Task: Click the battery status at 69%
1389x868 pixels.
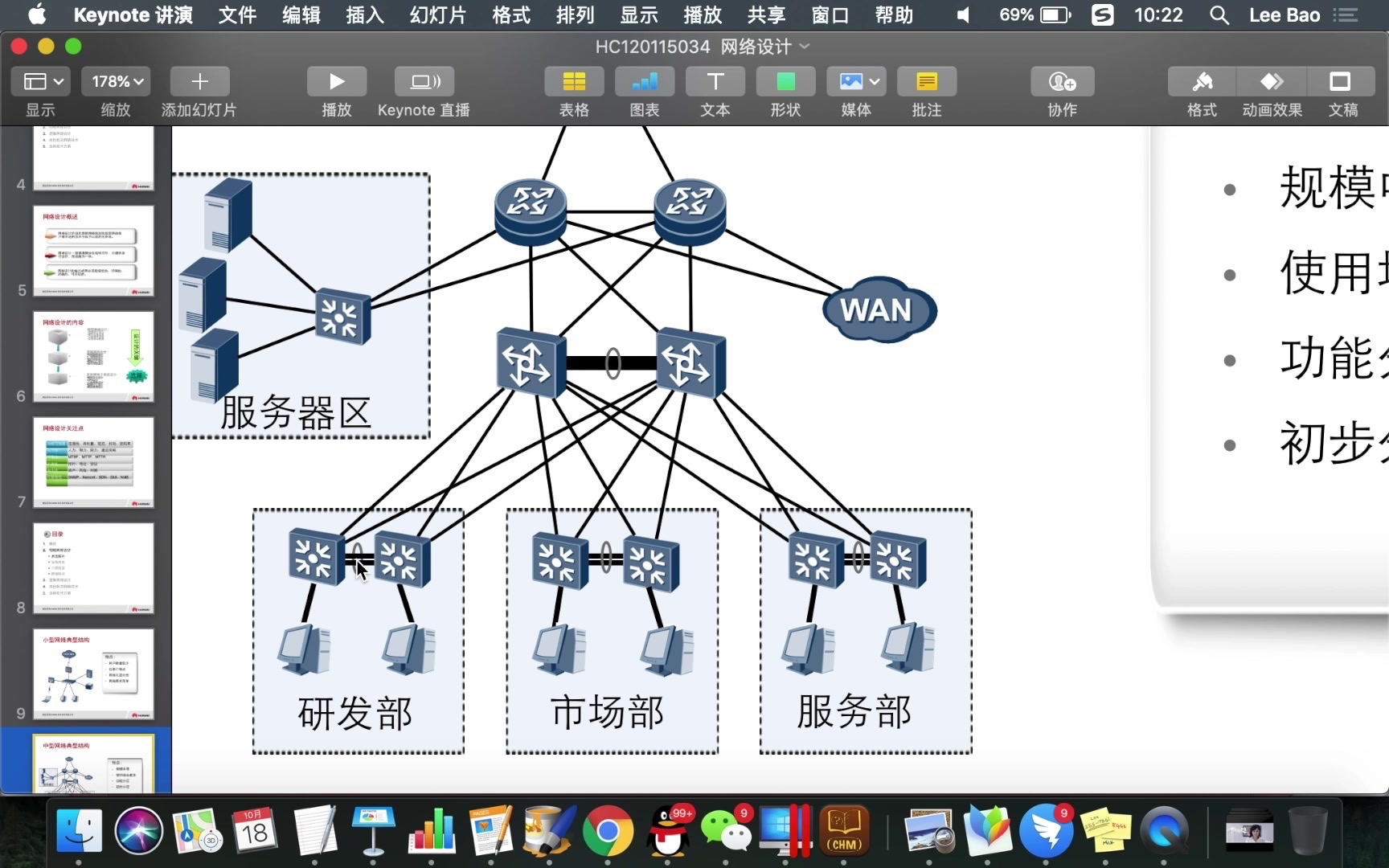Action: (1034, 14)
